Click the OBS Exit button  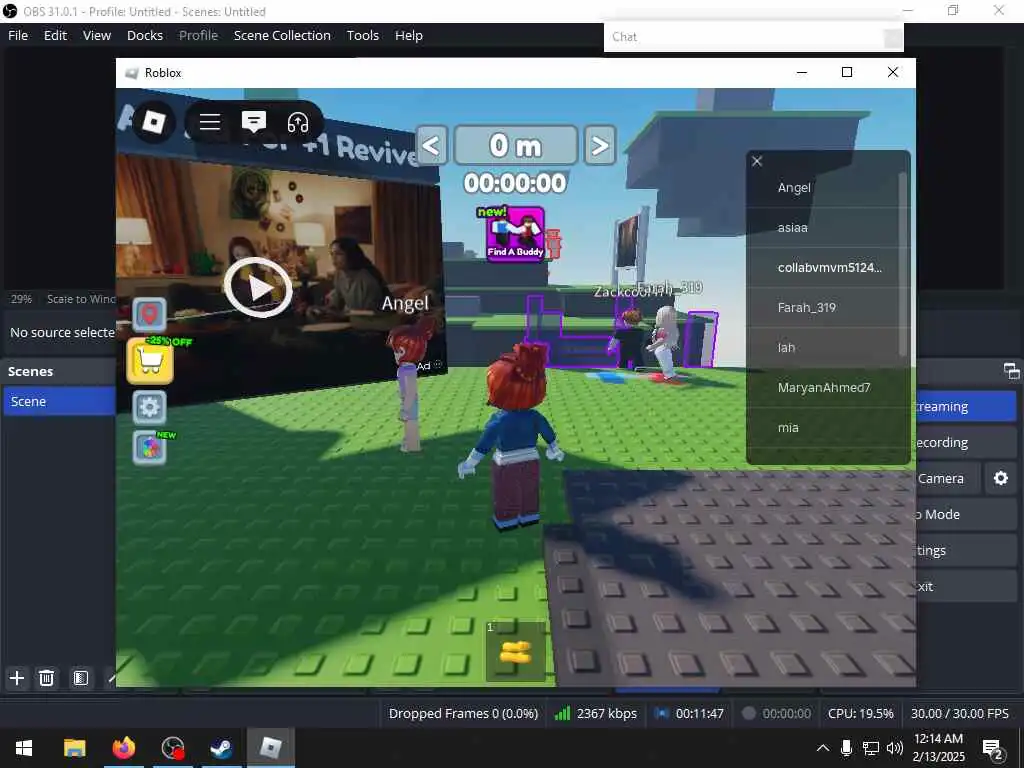pos(966,586)
